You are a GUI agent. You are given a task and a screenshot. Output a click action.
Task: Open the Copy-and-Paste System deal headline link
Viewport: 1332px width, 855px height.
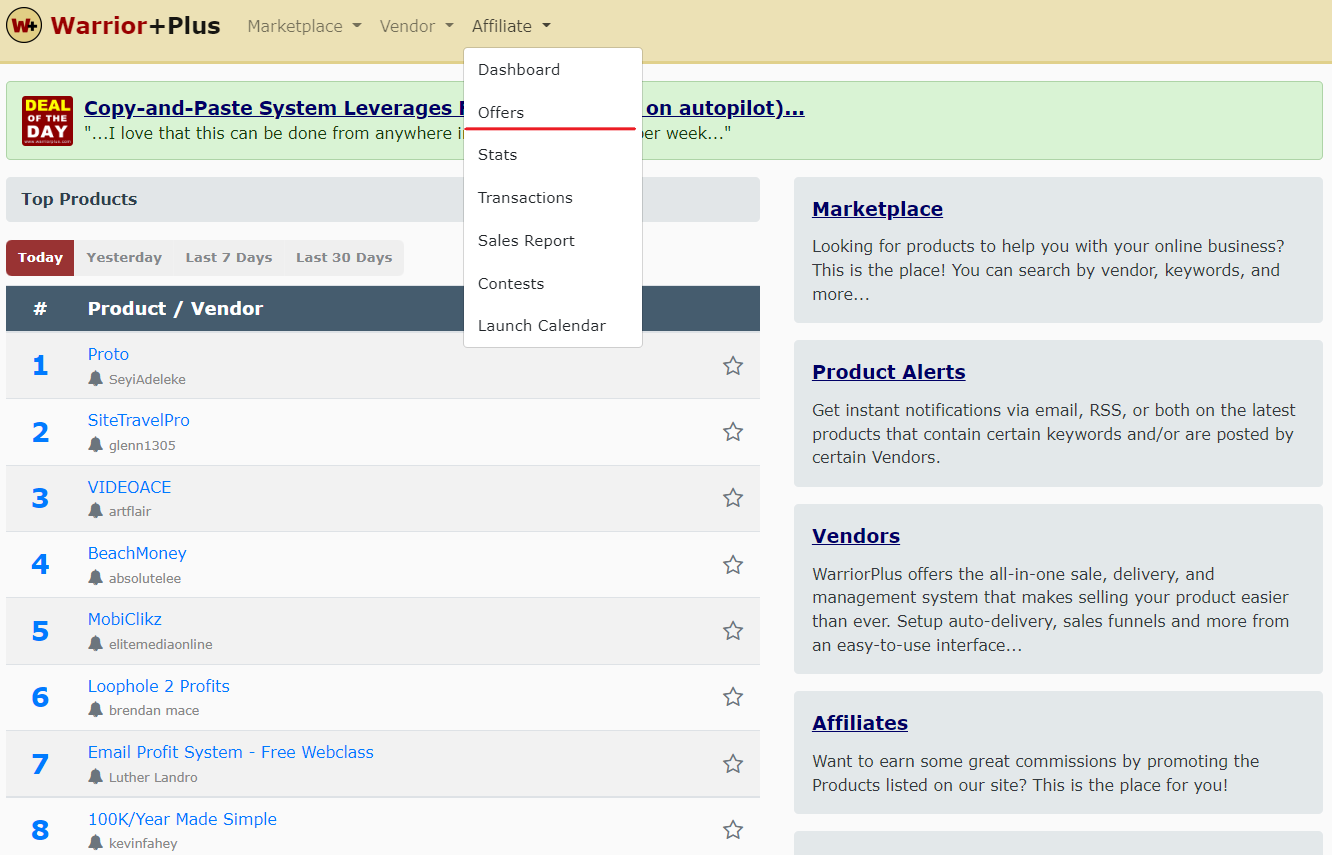(444, 108)
